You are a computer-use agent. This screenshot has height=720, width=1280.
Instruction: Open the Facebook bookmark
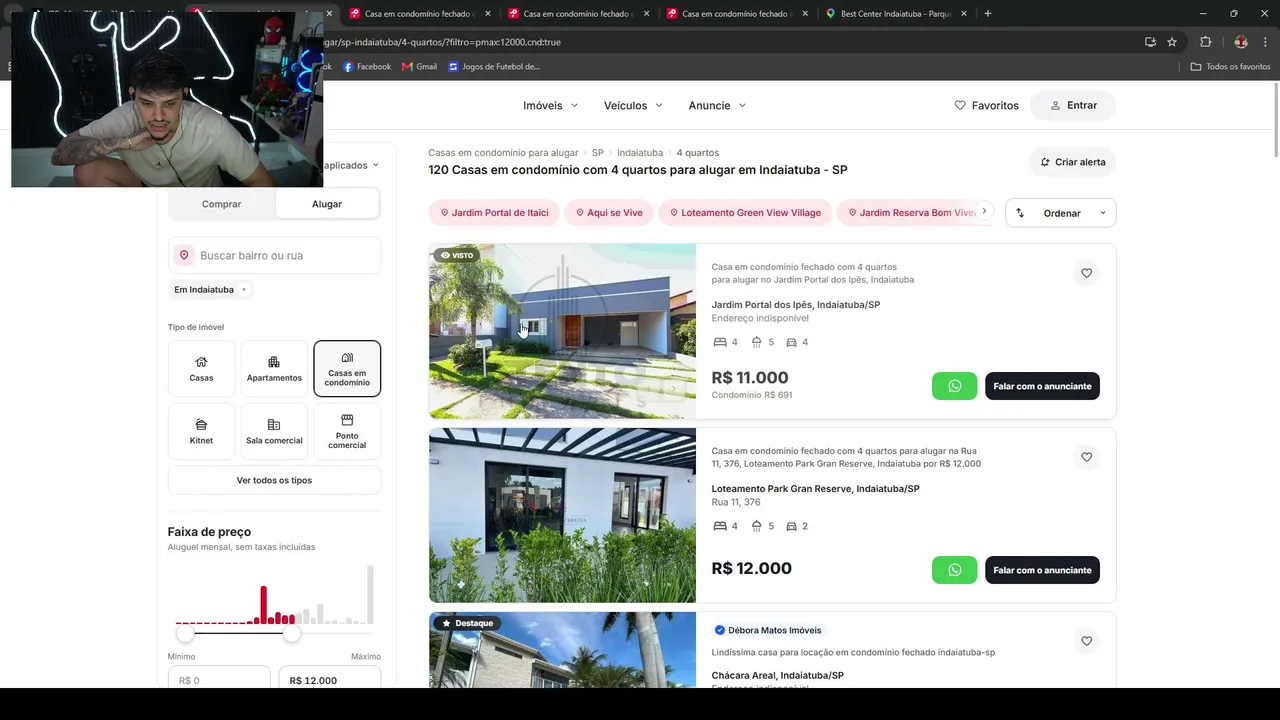[x=367, y=67]
